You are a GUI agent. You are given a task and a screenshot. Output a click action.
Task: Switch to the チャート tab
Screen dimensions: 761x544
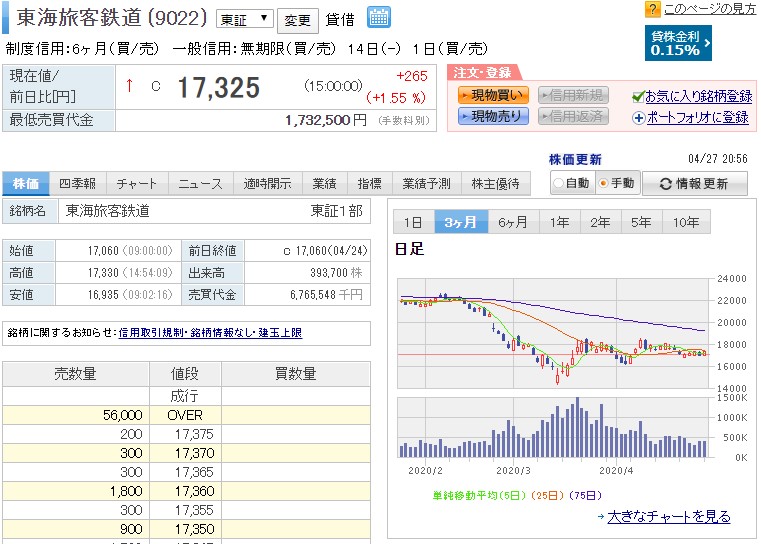coord(137,183)
